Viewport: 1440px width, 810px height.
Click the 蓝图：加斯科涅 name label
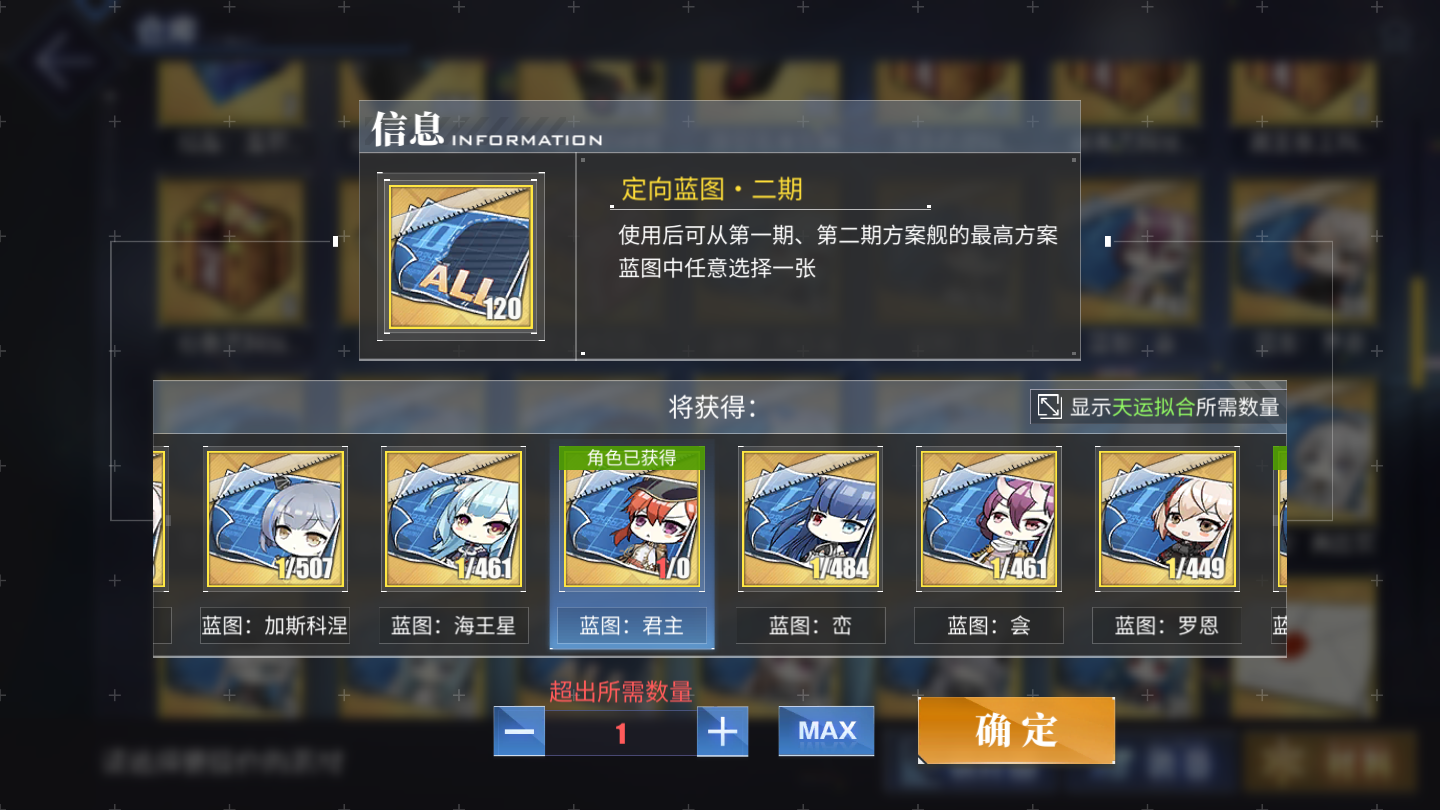point(275,626)
